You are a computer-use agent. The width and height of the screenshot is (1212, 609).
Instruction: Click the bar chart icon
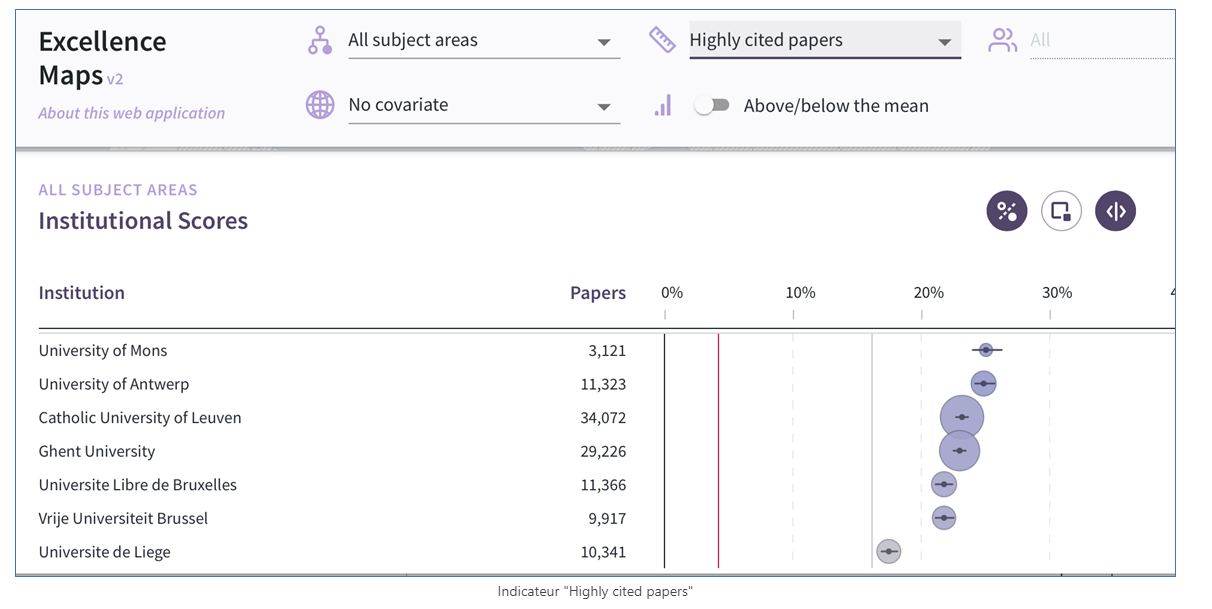[x=662, y=106]
